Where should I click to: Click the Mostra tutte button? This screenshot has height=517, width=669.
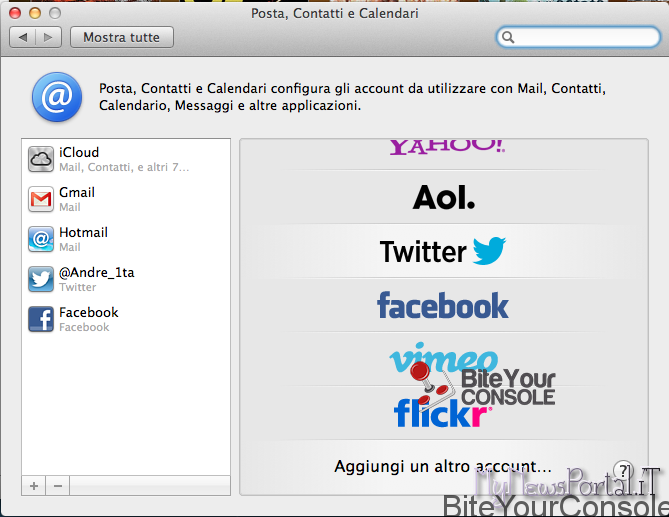pyautogui.click(x=122, y=38)
